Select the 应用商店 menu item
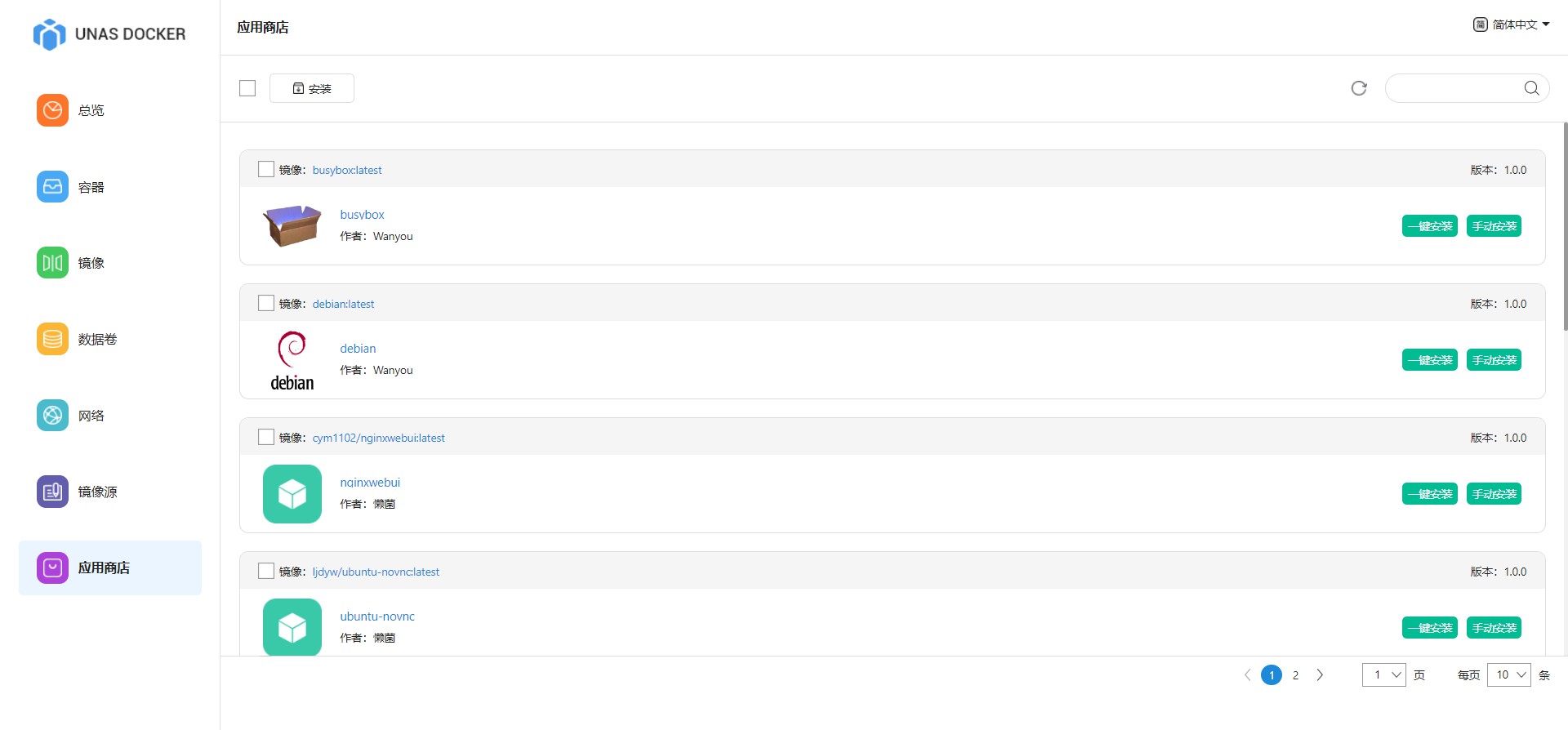Viewport: 1568px width, 730px height. tap(110, 568)
